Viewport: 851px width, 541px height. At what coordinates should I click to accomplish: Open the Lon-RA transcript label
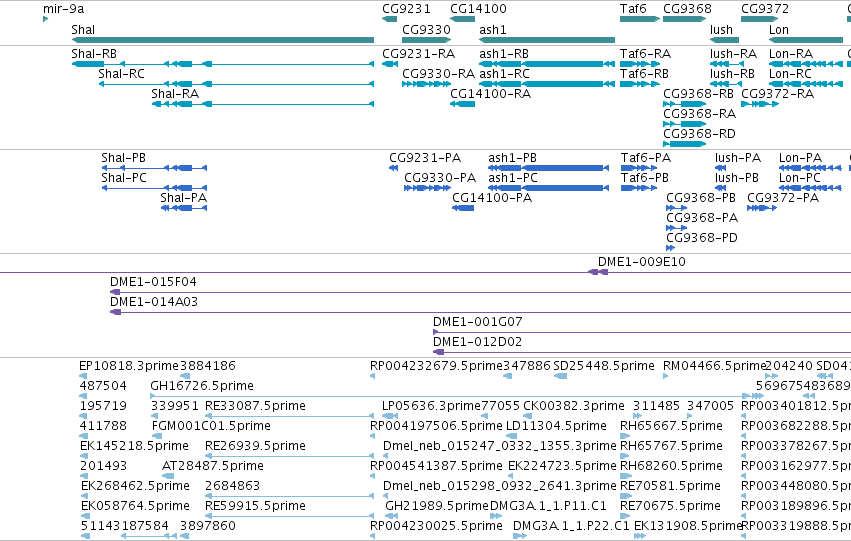(x=791, y=54)
